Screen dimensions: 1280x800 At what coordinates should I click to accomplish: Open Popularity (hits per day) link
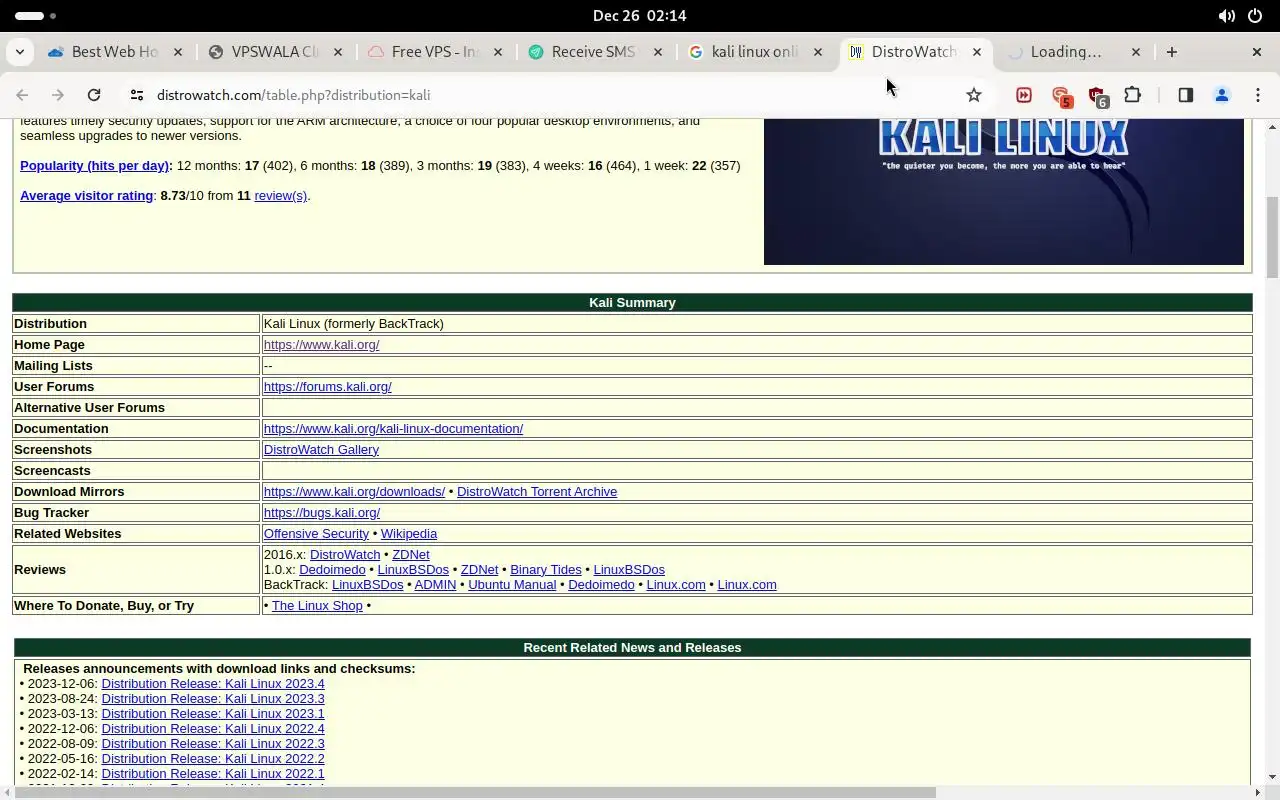point(96,166)
